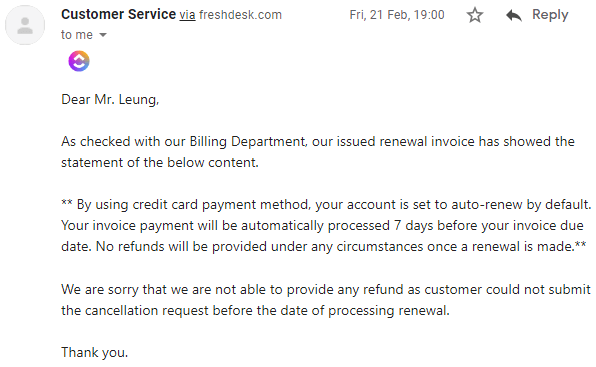The height and width of the screenshot is (367, 596).
Task: Click the 'Fri, 21 Feb, 19:00' timestamp
Action: click(397, 15)
